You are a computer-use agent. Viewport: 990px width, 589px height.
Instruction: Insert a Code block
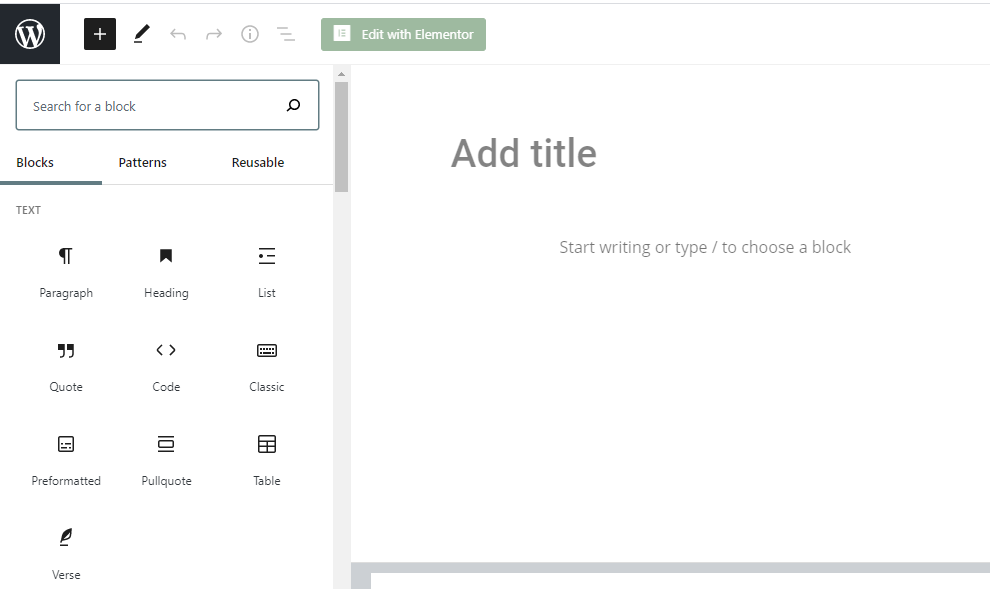click(x=166, y=367)
